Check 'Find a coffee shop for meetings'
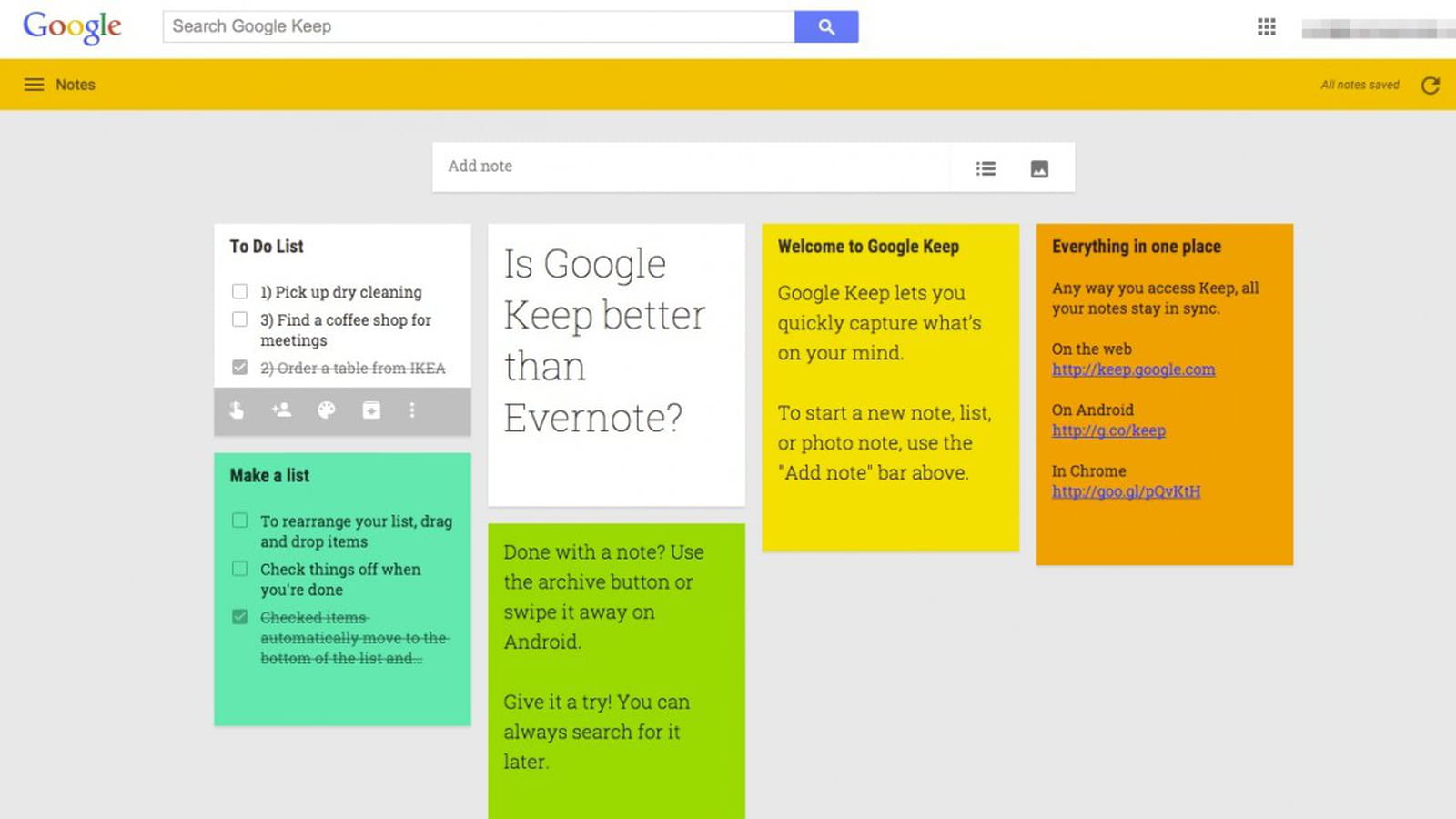The width and height of the screenshot is (1456, 819). click(x=239, y=319)
